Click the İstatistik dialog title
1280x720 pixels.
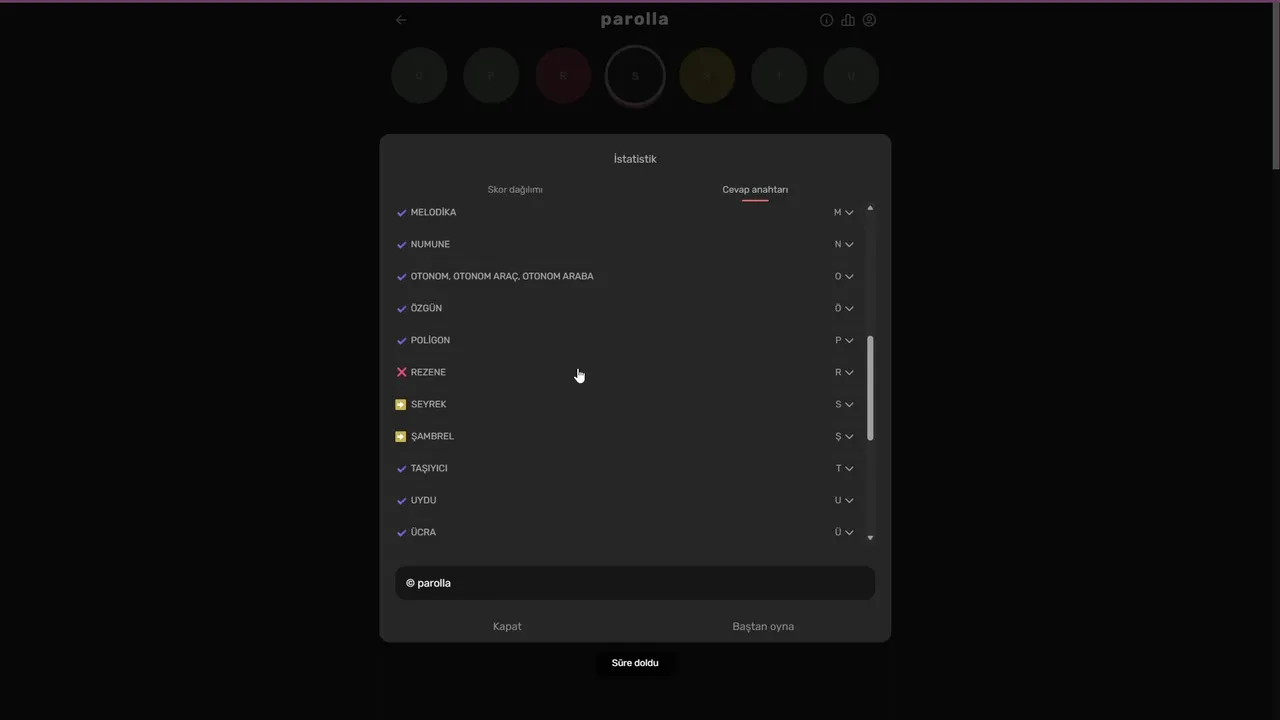635,159
